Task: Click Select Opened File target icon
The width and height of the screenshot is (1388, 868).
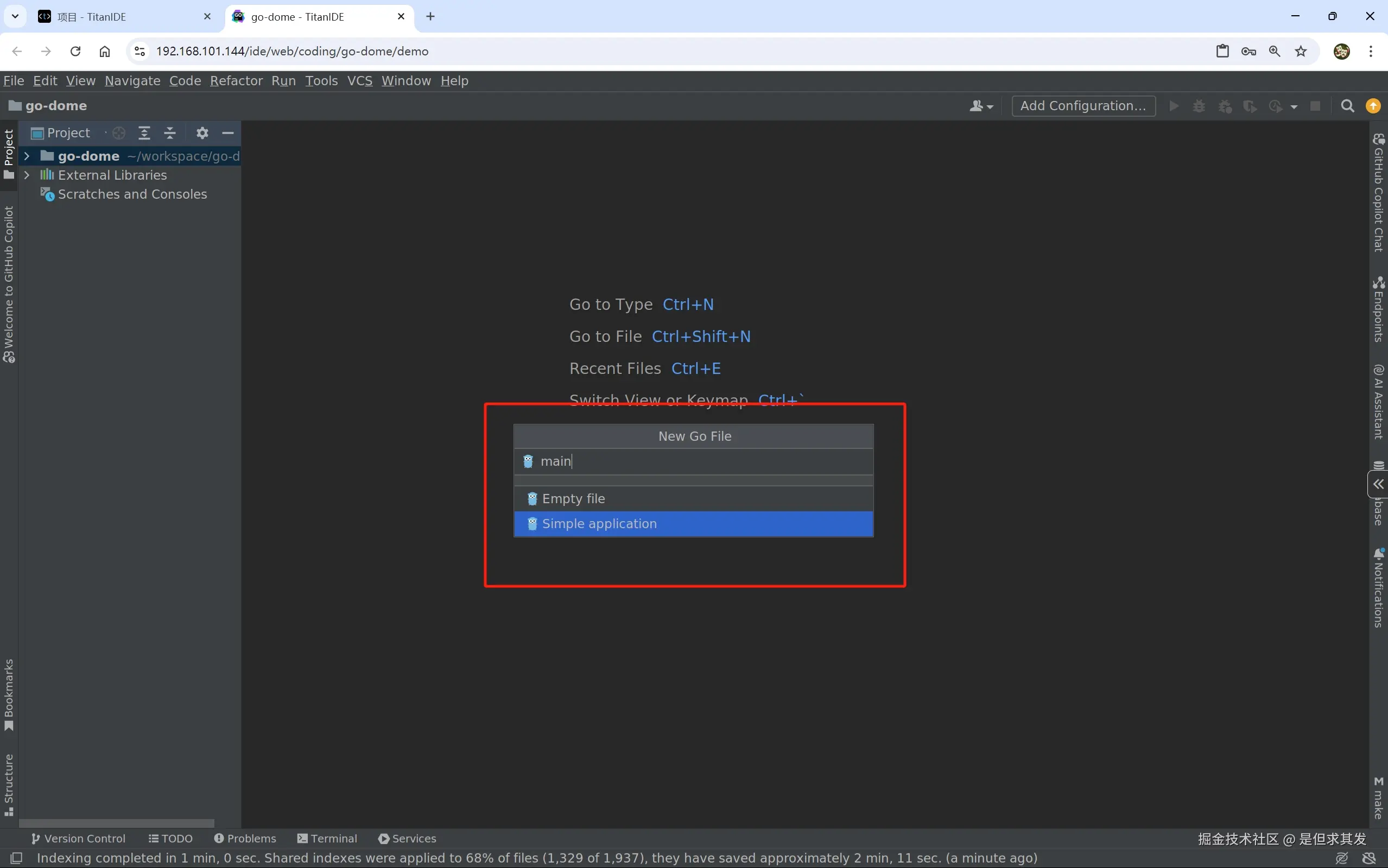Action: 119,133
